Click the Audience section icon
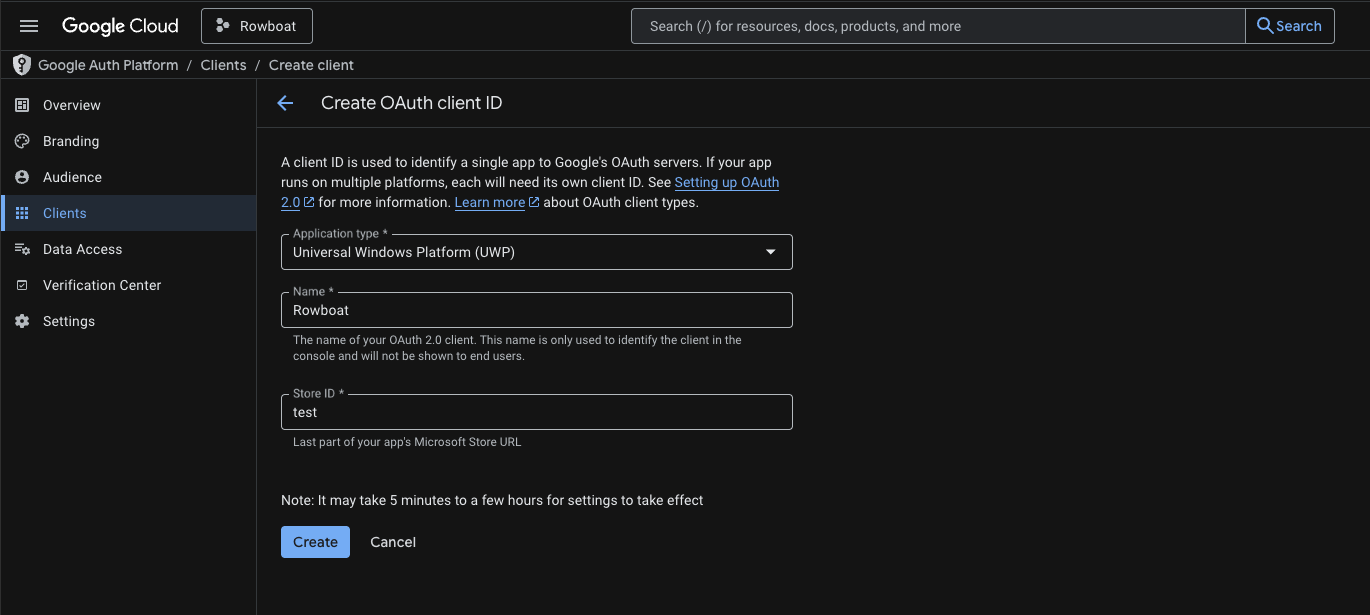This screenshot has width=1370, height=615. [22, 176]
